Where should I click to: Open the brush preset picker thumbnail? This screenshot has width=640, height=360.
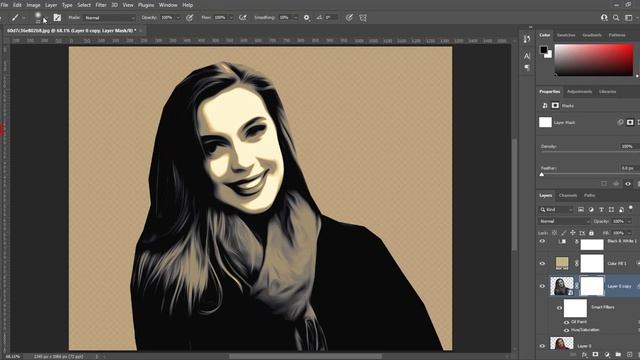[38, 17]
